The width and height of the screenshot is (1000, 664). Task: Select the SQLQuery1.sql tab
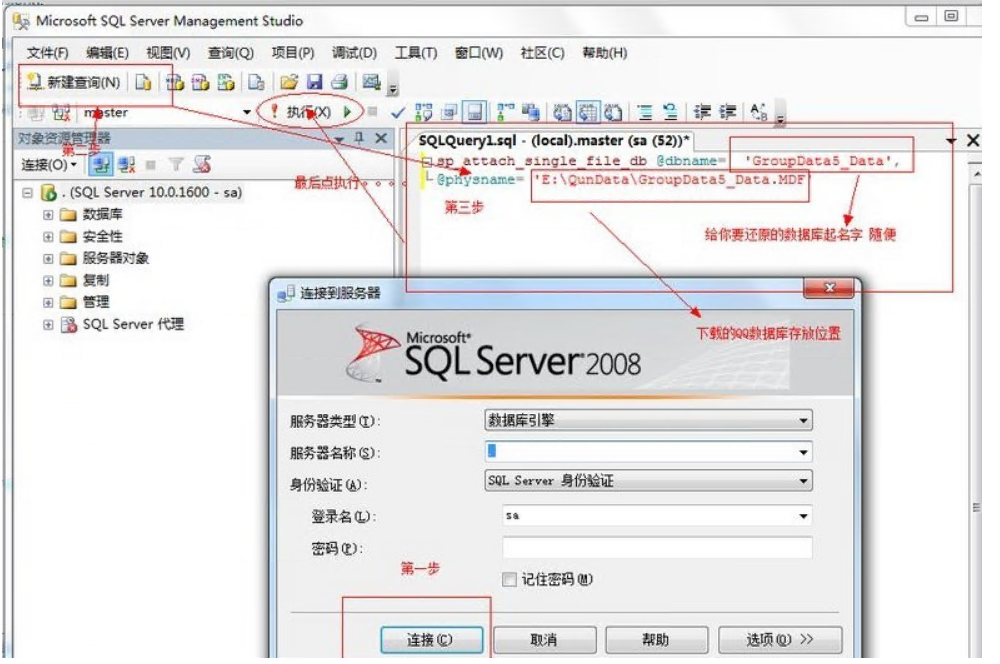point(554,140)
